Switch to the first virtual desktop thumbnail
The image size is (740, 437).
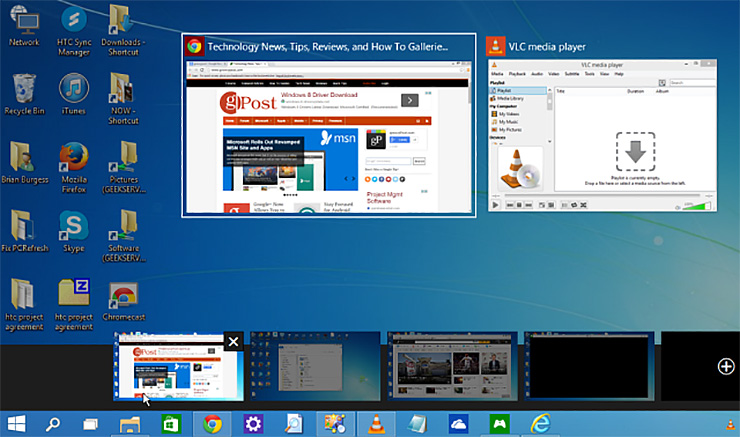[178, 367]
